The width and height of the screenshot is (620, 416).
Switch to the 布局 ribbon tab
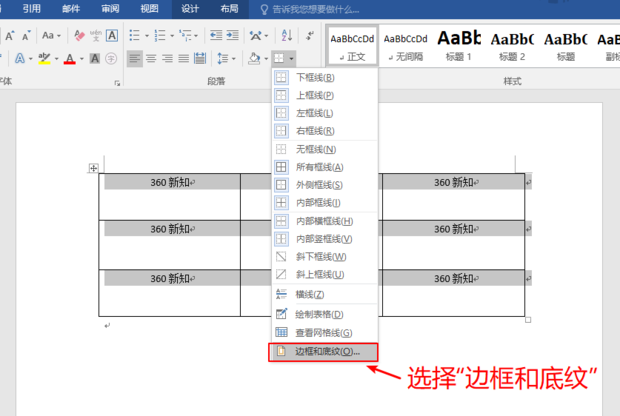(229, 9)
